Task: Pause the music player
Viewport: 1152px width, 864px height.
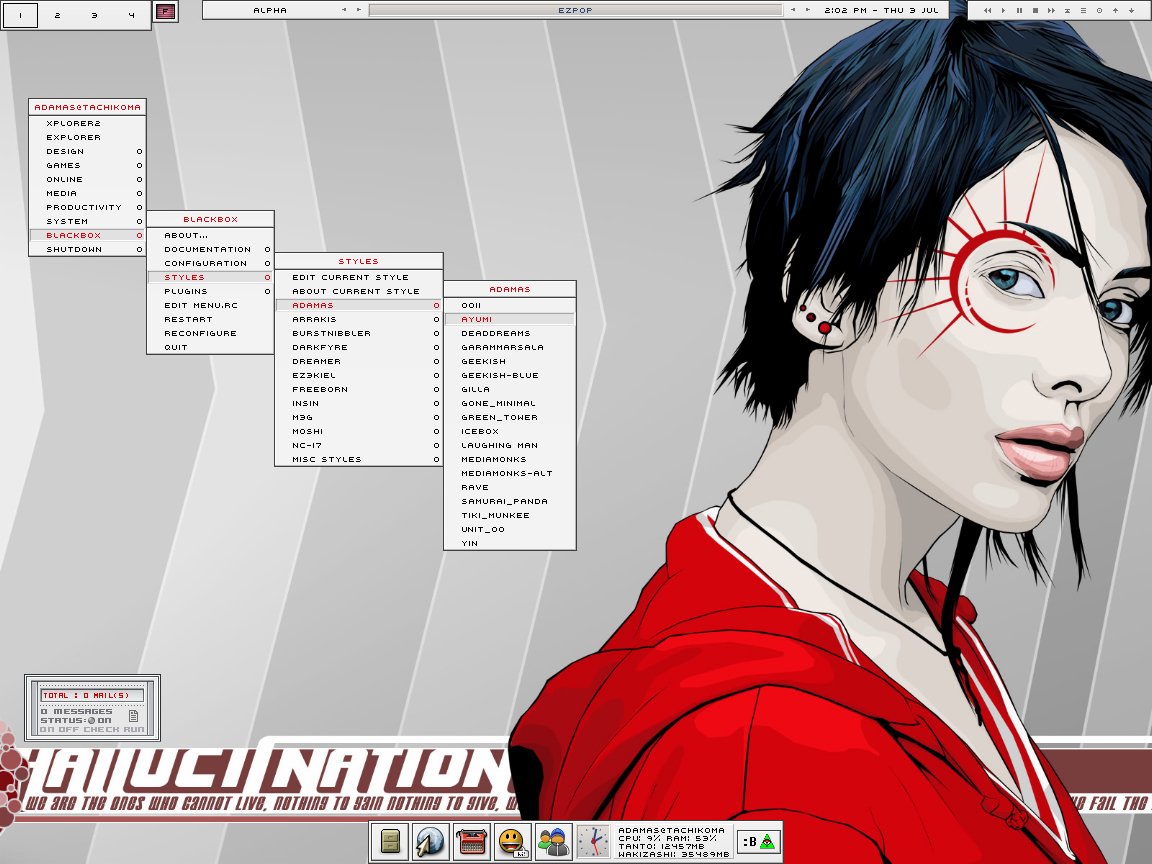Action: click(1019, 10)
